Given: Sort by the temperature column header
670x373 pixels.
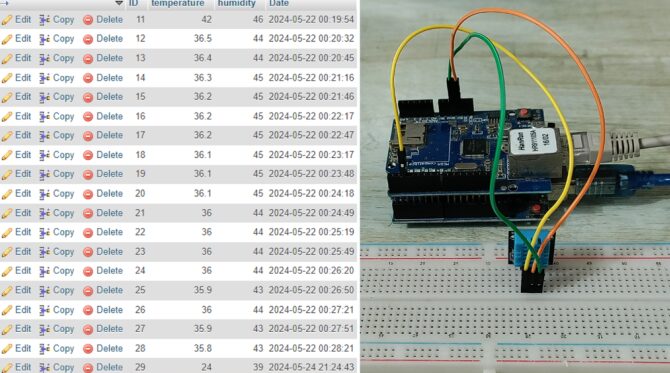Looking at the screenshot, I should click(x=178, y=3).
